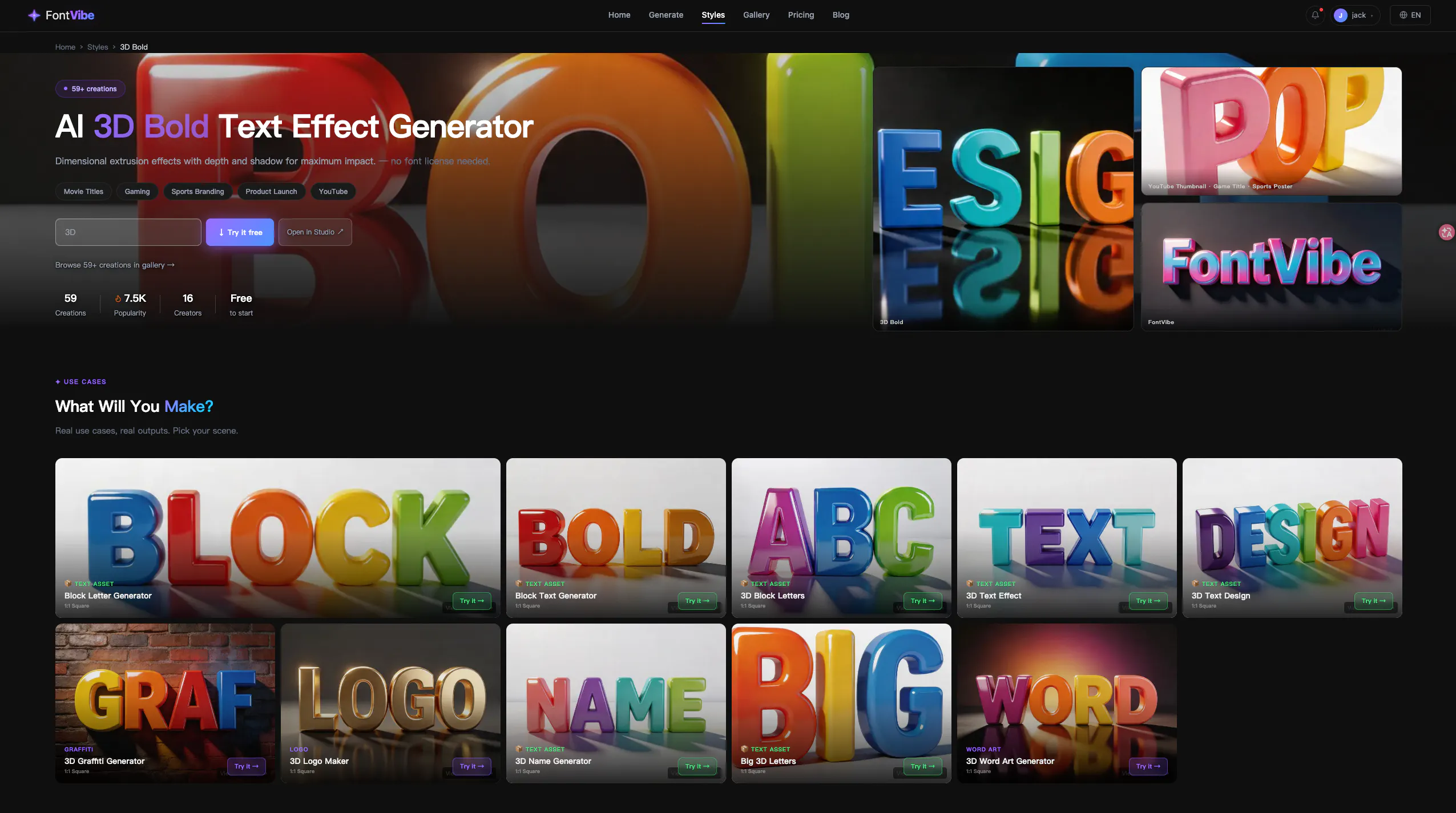The width and height of the screenshot is (1456, 813).
Task: Select the Product Launch tag
Action: [271, 192]
